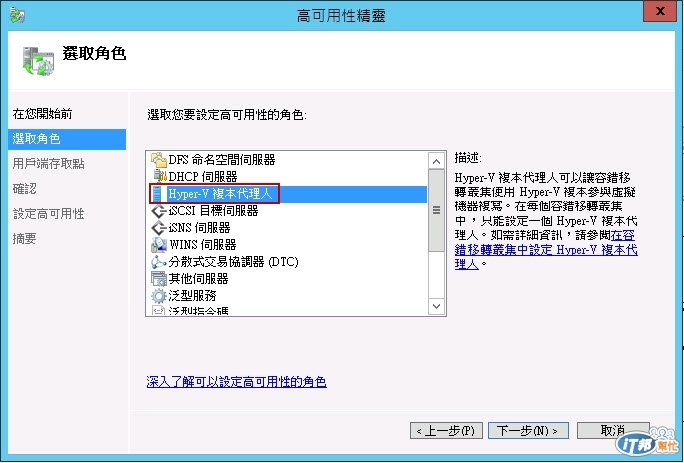Click the Hyper-V 複本代理人 role icon
Screen dimensions: 684x463
point(157,194)
